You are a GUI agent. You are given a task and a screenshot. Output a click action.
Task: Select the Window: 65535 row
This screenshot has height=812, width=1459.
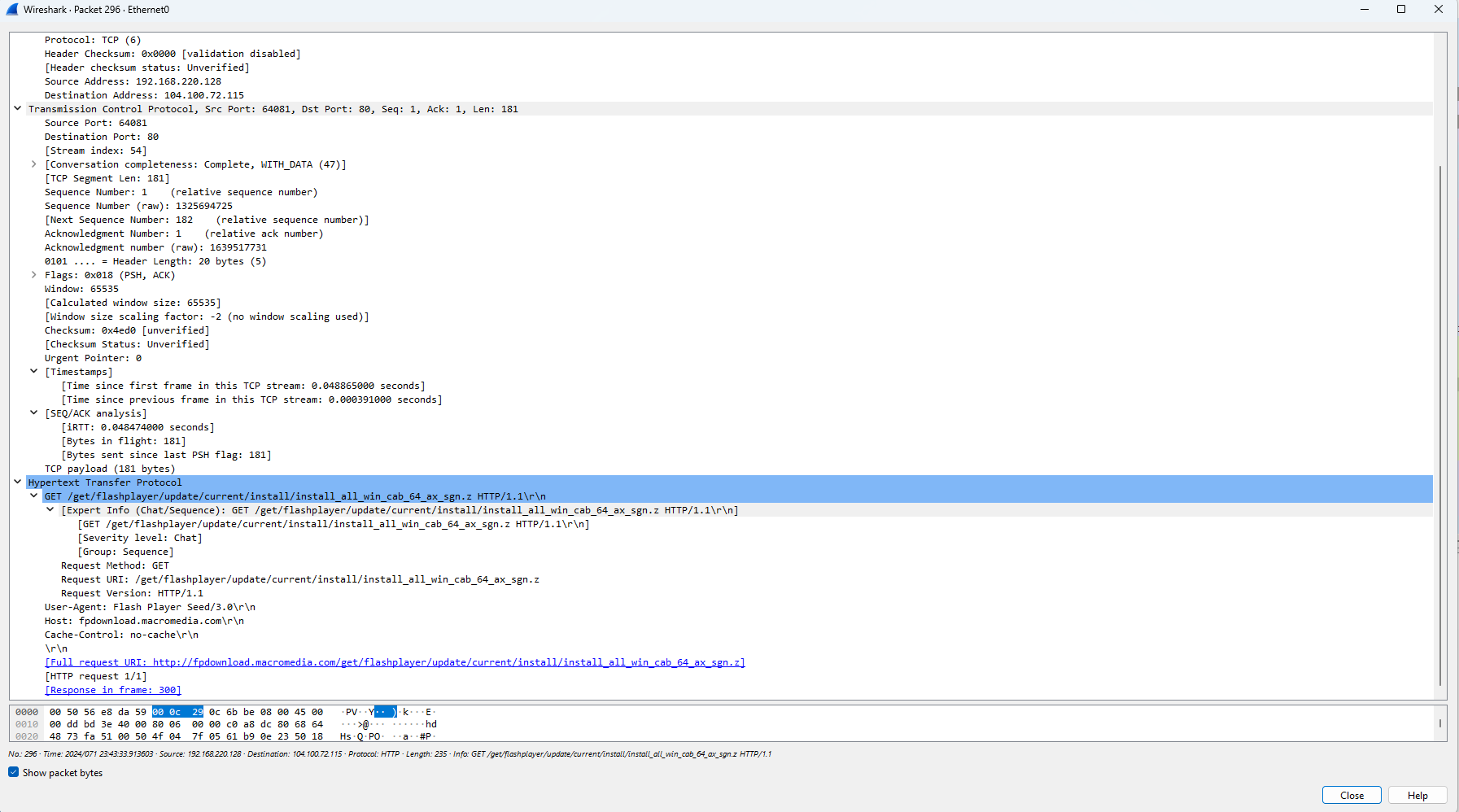[x=81, y=289]
